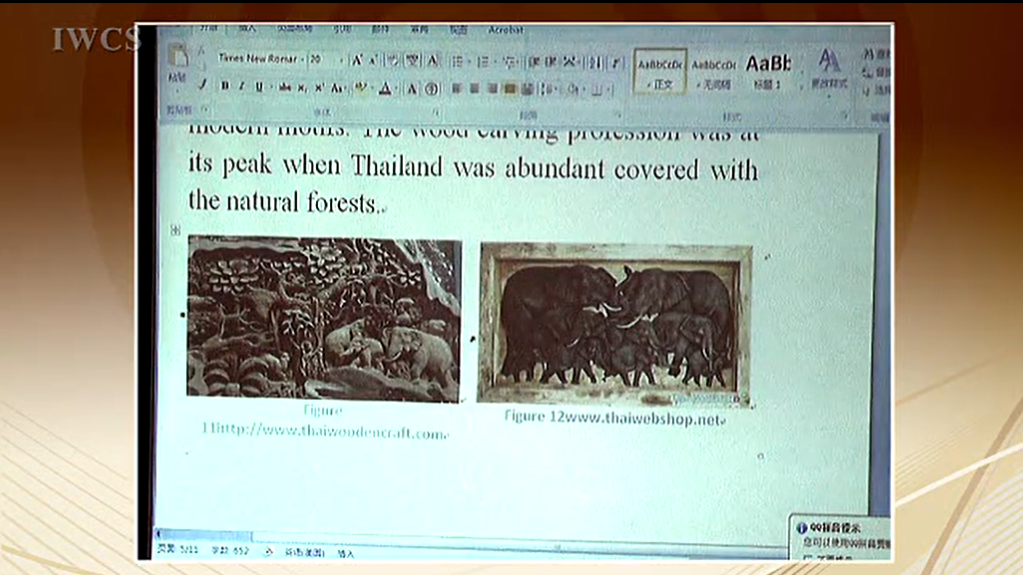1023x575 pixels.
Task: Open the Acrobat ribbon tab
Action: pos(505,31)
